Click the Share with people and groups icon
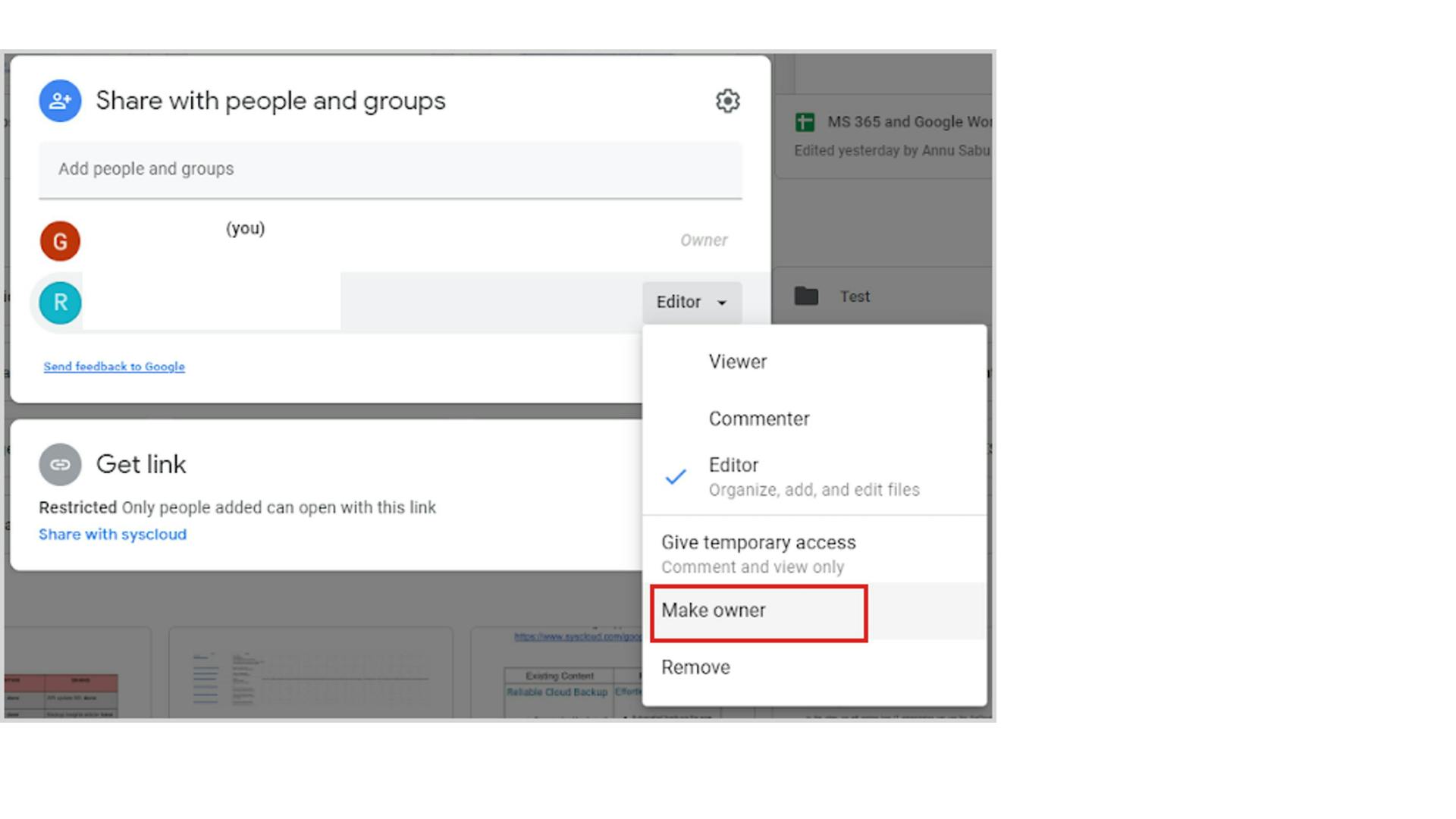Screen dimensions: 1456x819 (x=59, y=100)
